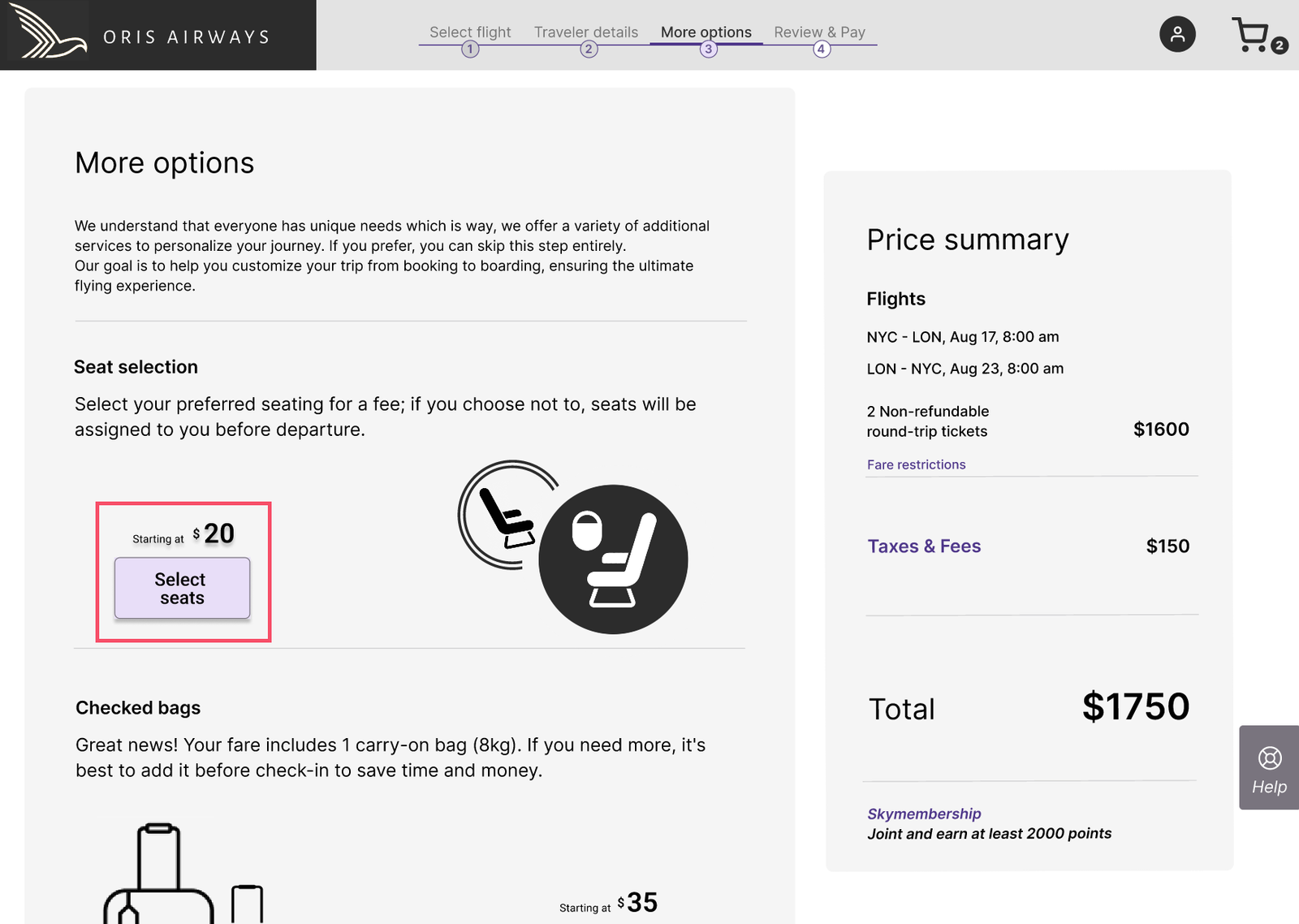The width and height of the screenshot is (1299, 924).
Task: Click the cart item count badge
Action: [1279, 45]
